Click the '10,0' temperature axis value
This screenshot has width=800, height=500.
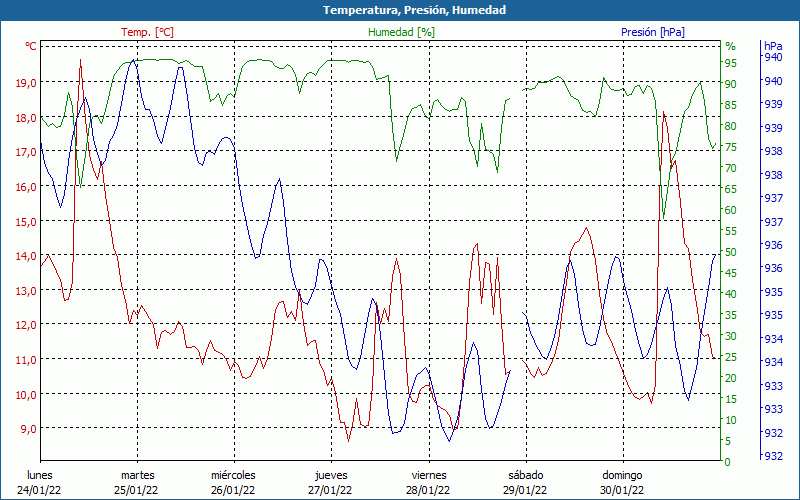click(27, 394)
